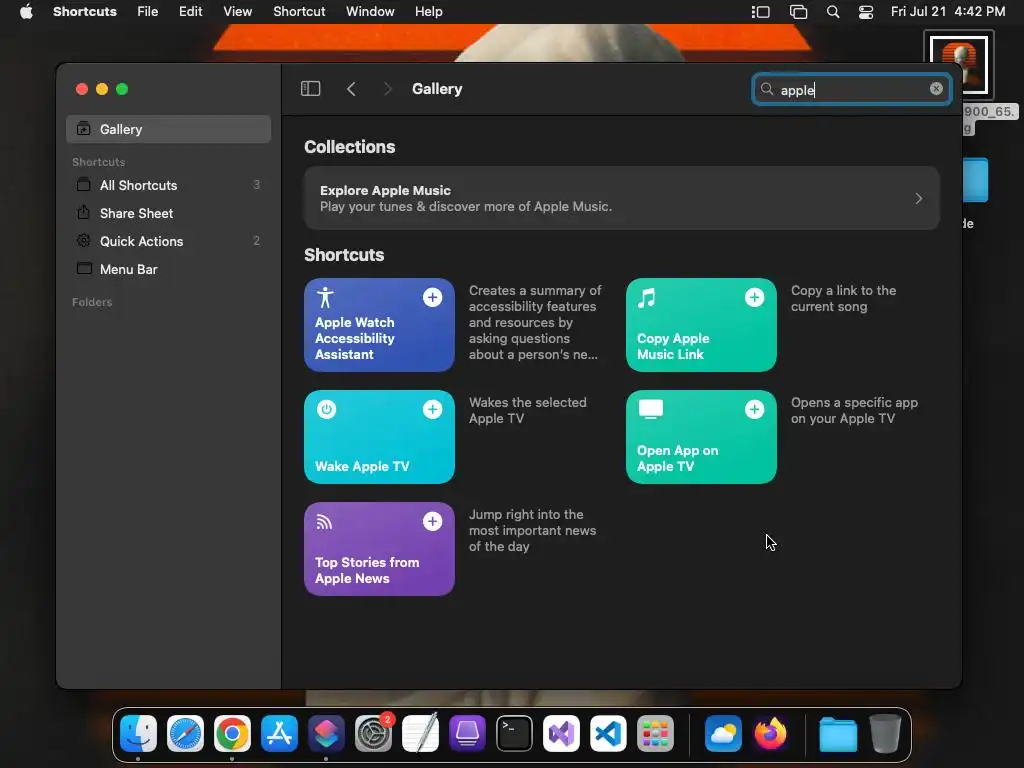Open the Help menu
Image resolution: width=1024 pixels, height=768 pixels.
pos(428,12)
